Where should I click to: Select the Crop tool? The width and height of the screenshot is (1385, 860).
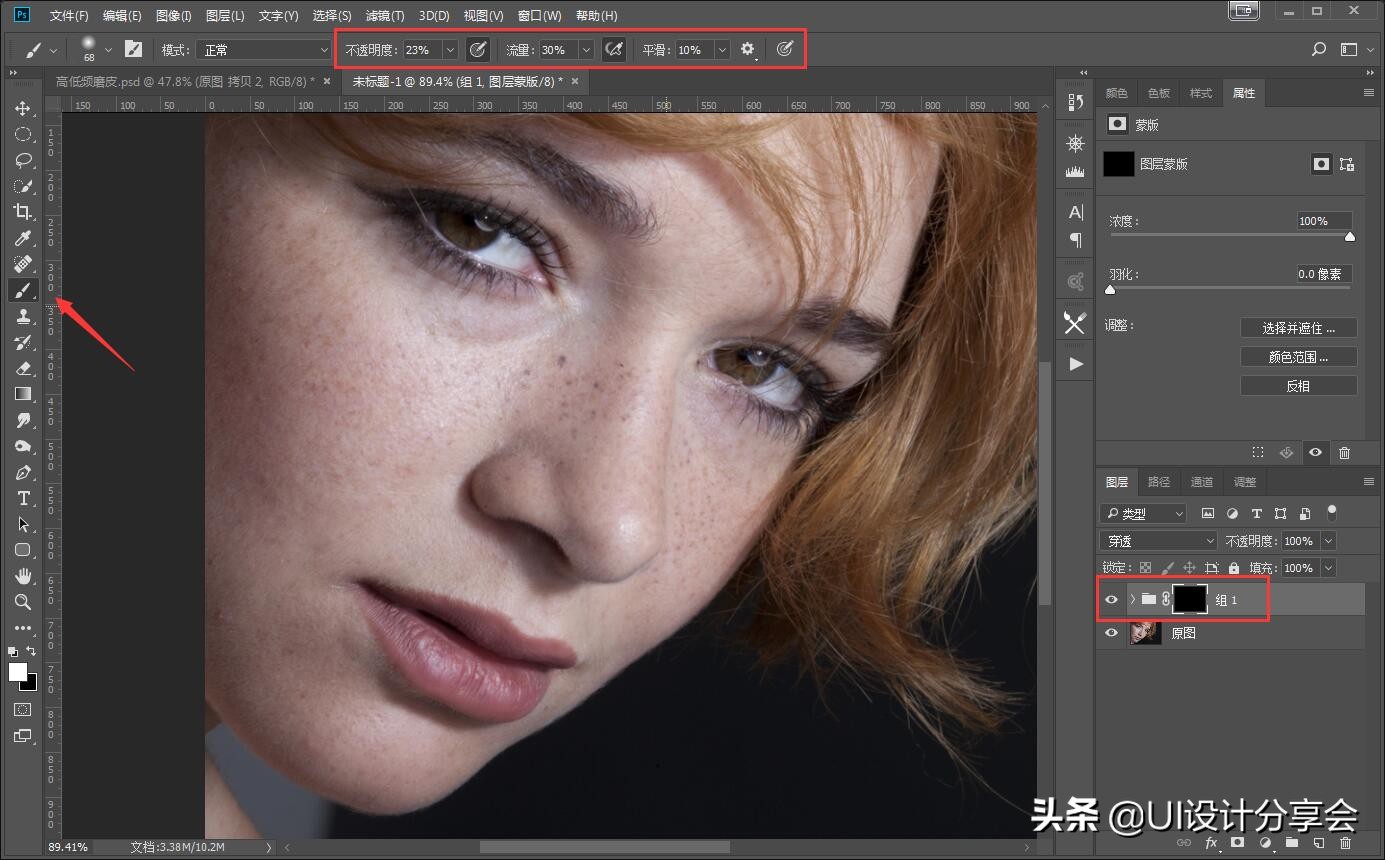(x=22, y=212)
